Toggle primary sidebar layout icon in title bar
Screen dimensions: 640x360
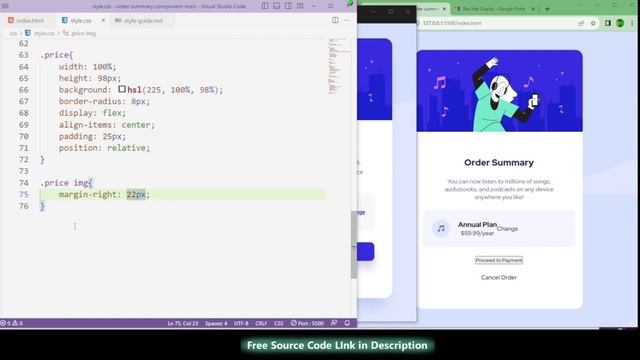(265, 6)
